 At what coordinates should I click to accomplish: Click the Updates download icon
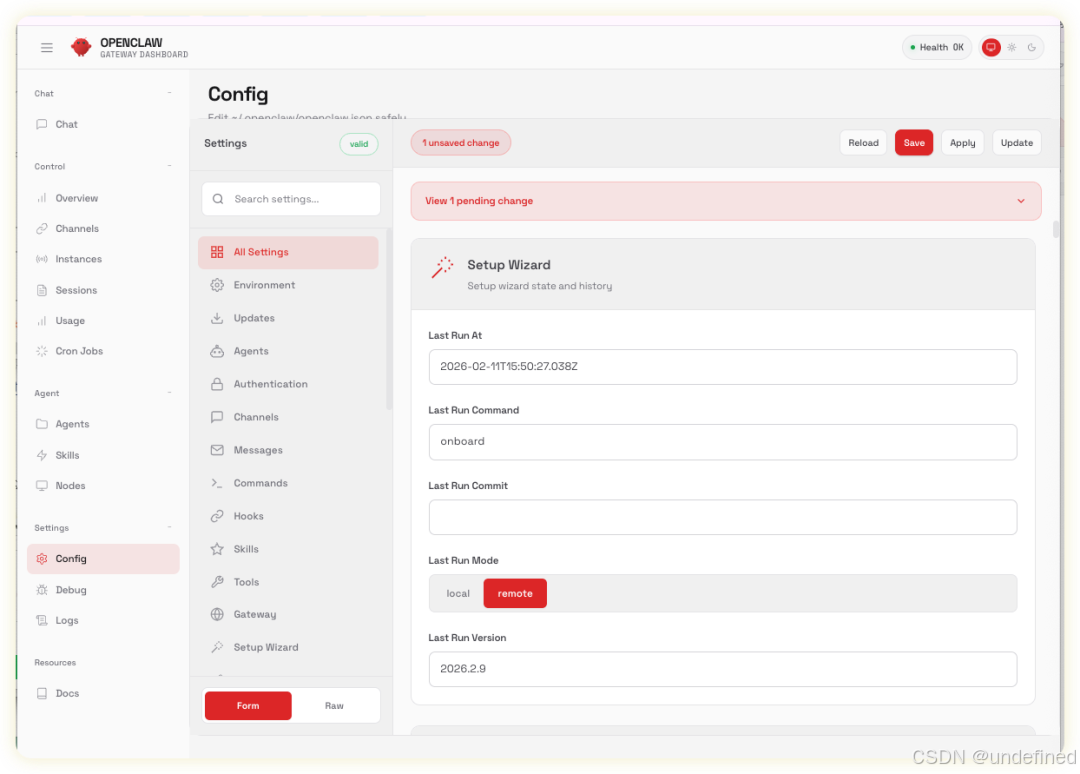point(217,318)
